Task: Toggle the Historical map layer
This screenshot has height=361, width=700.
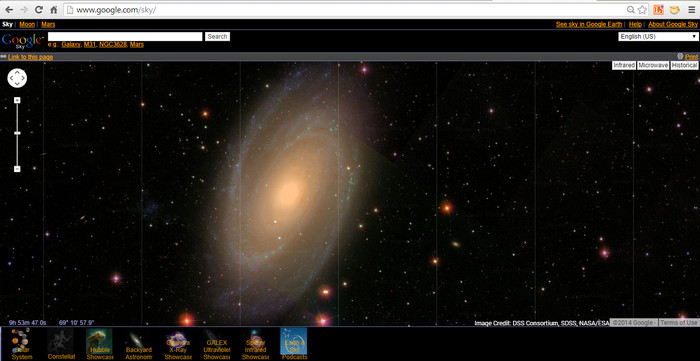Action: point(684,66)
